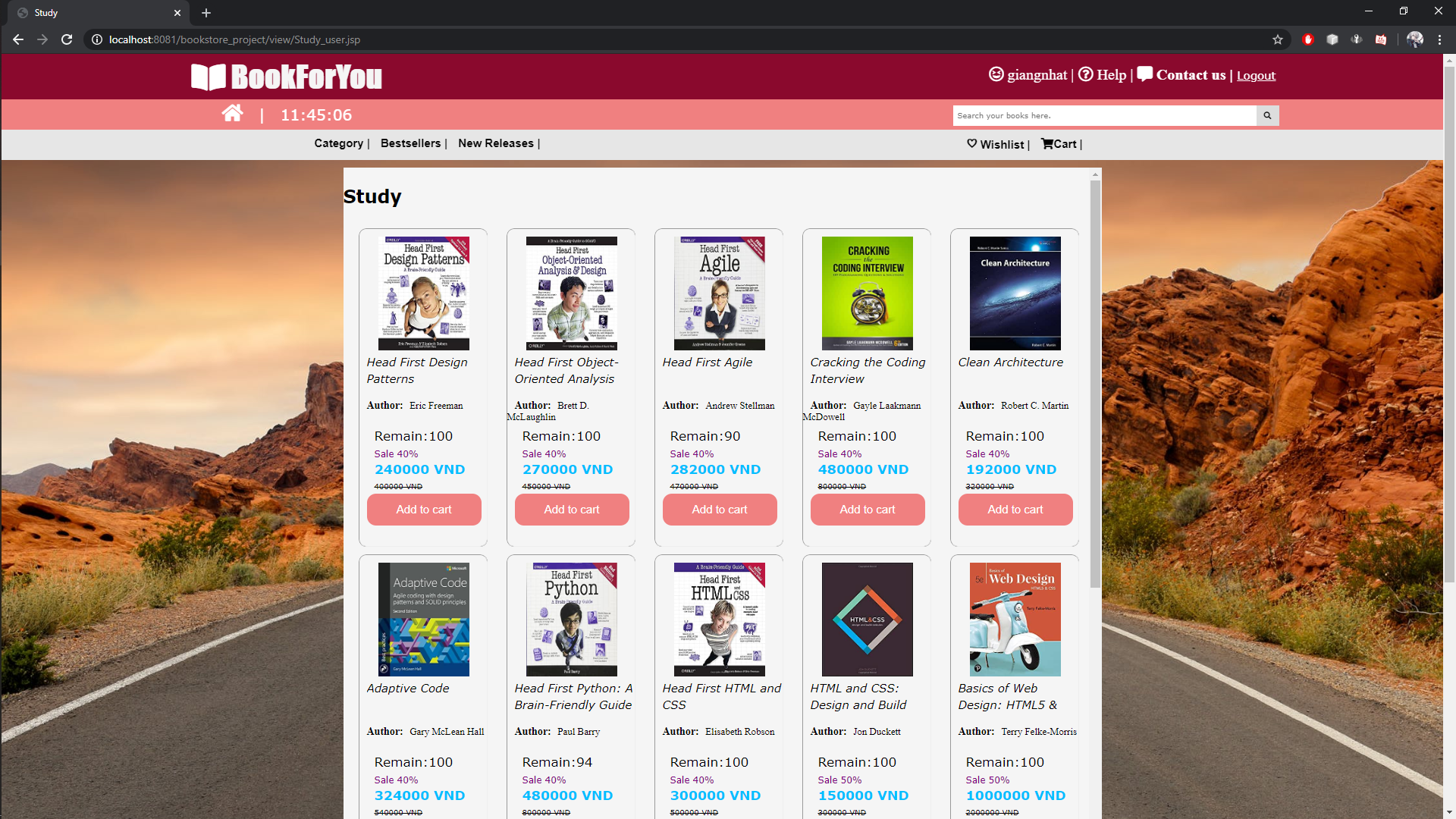Bookmark this page with the star icon
Image resolution: width=1456 pixels, height=819 pixels.
point(1278,39)
